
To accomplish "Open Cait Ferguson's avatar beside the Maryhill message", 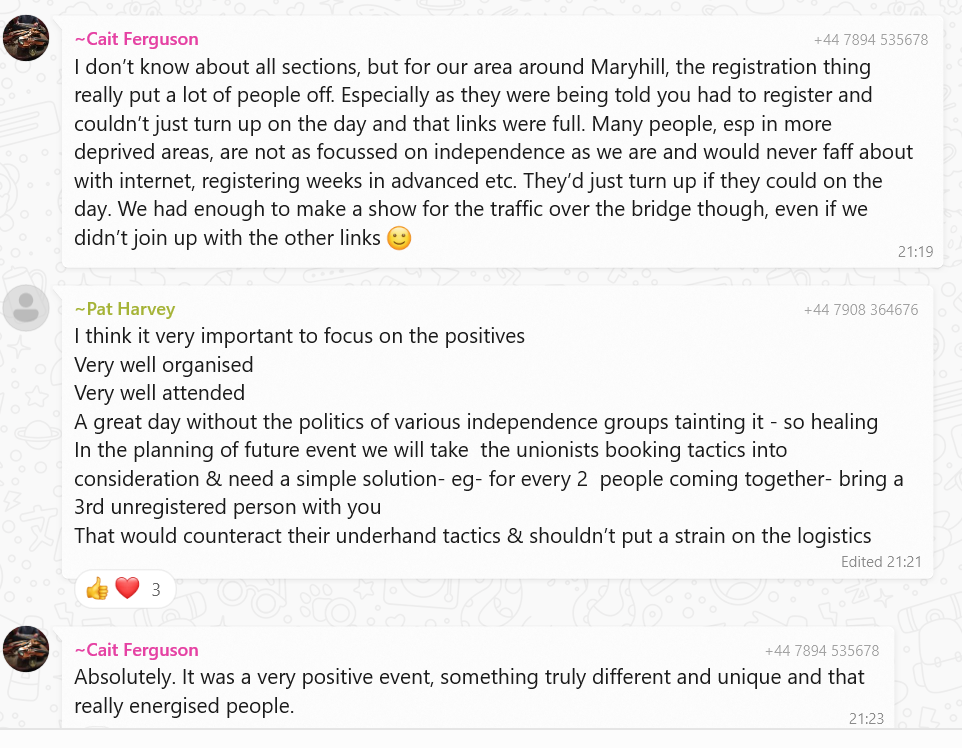I will click(26, 39).
